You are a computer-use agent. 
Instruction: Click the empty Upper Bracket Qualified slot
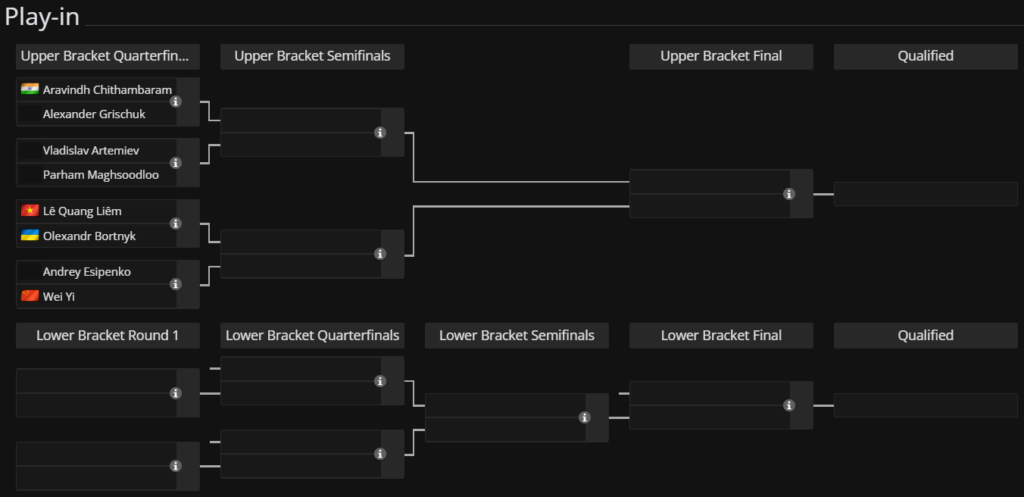(x=925, y=194)
